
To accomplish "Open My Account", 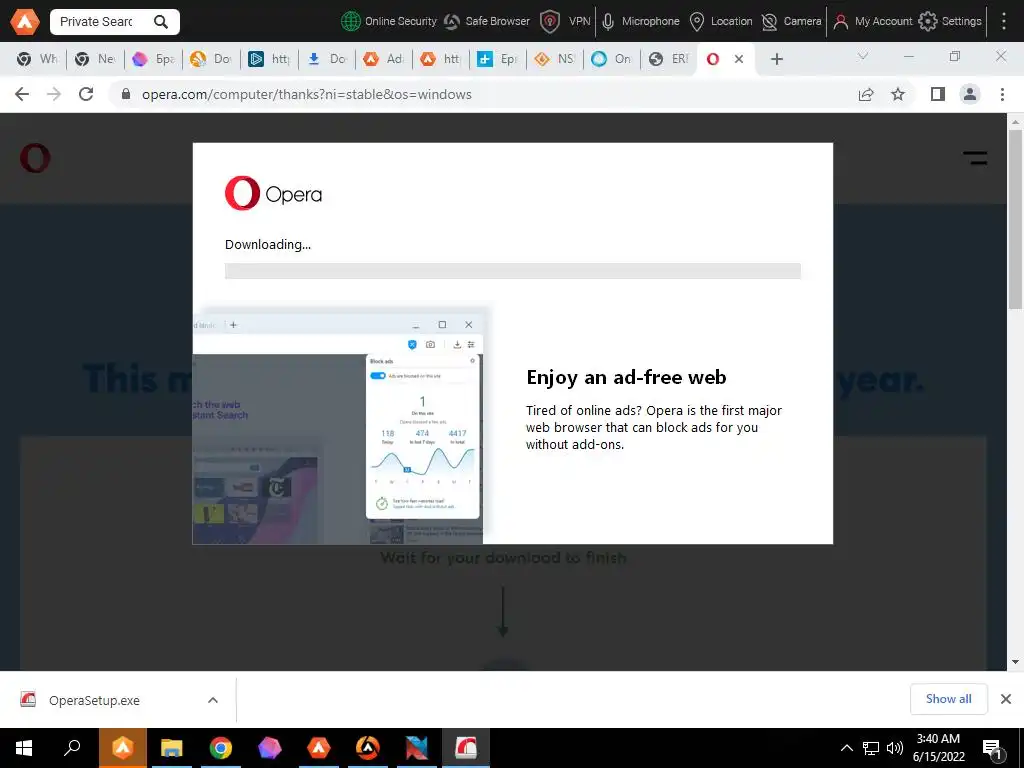I will [x=872, y=22].
